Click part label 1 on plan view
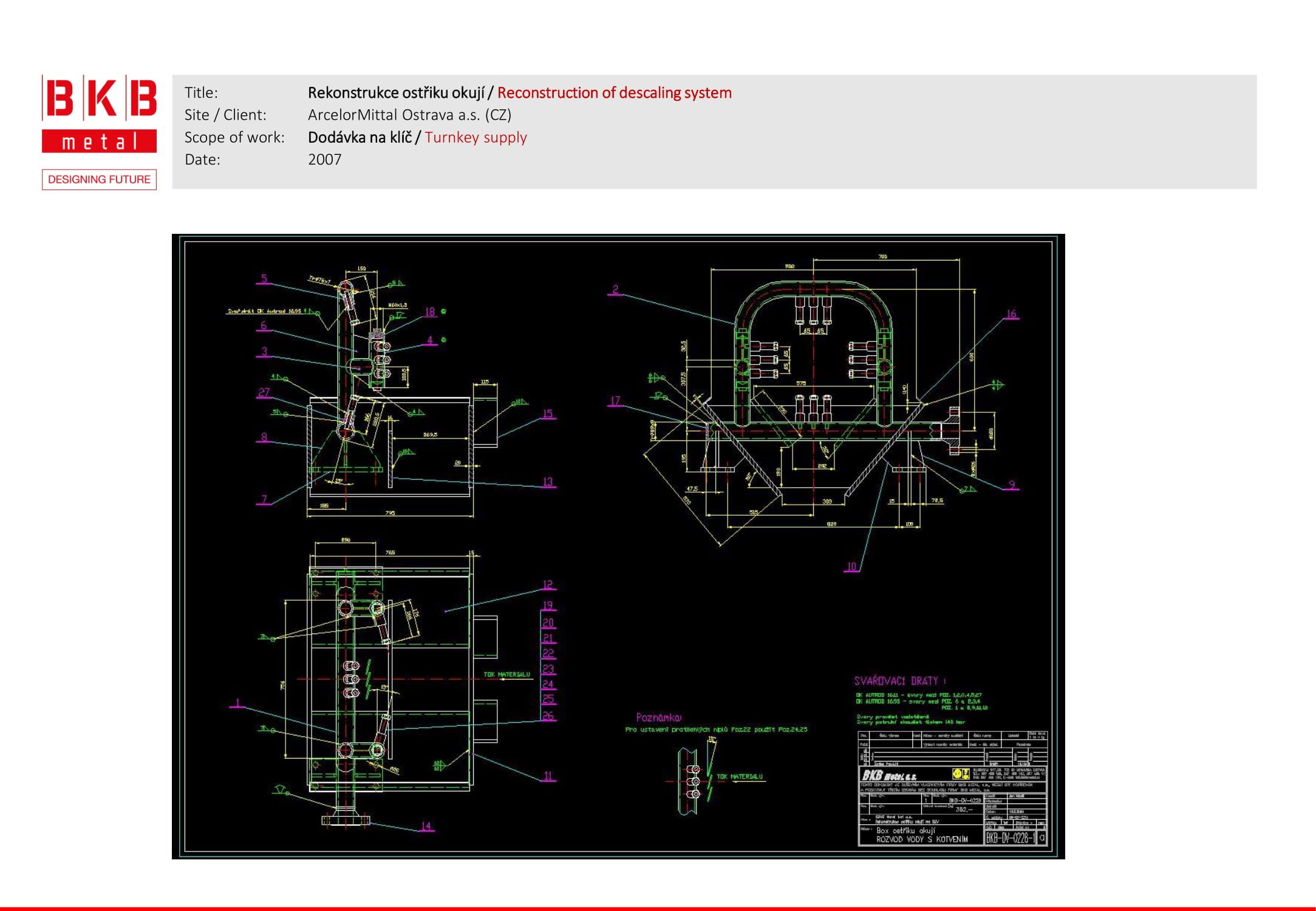This screenshot has width=1316, height=911. [x=237, y=703]
